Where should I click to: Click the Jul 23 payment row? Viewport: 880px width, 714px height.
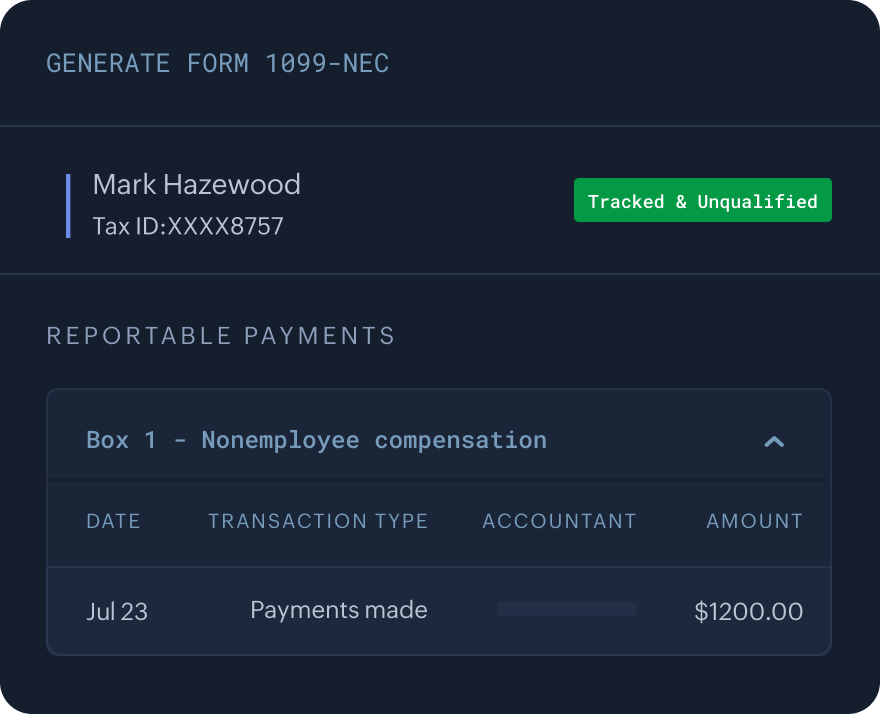(x=438, y=610)
